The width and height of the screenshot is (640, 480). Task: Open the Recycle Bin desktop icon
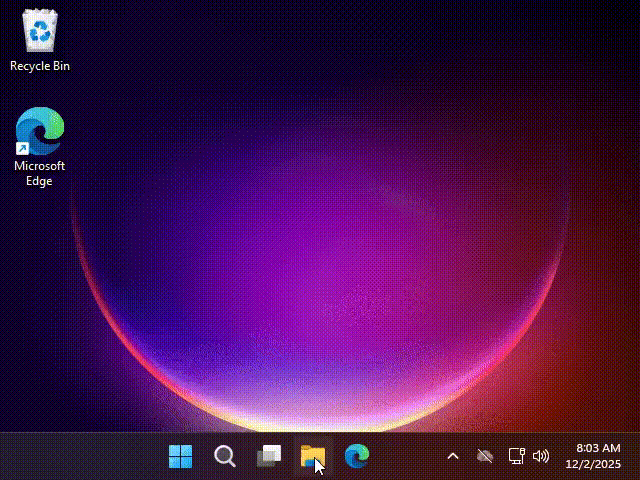point(40,31)
